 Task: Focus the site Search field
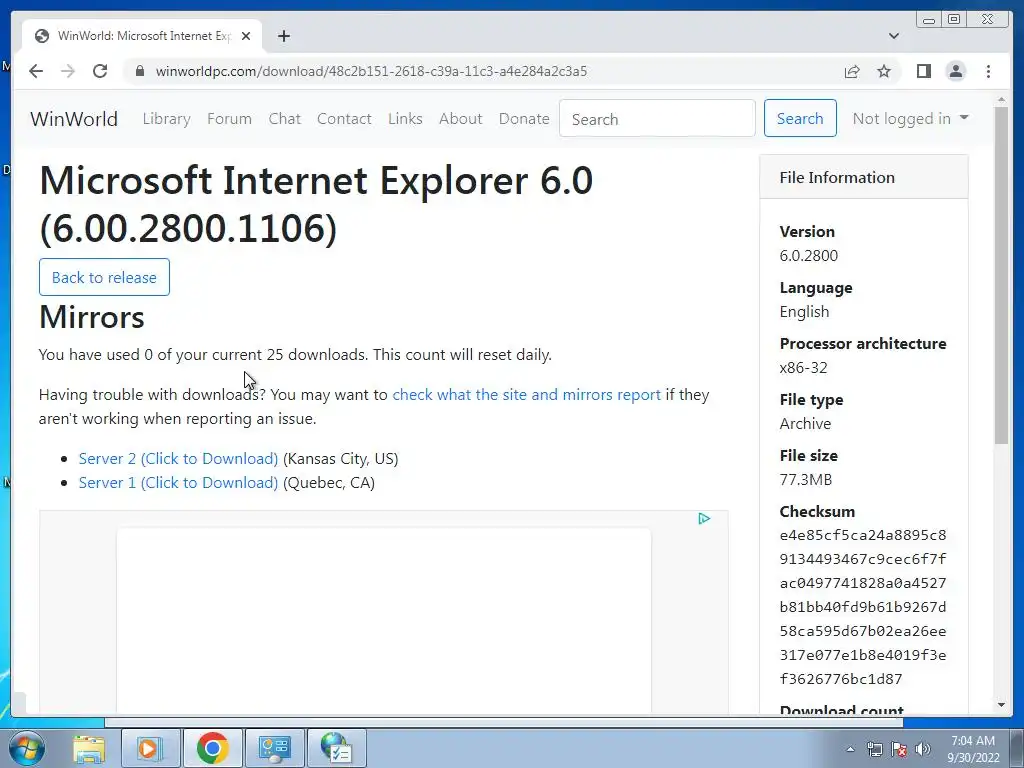(657, 118)
